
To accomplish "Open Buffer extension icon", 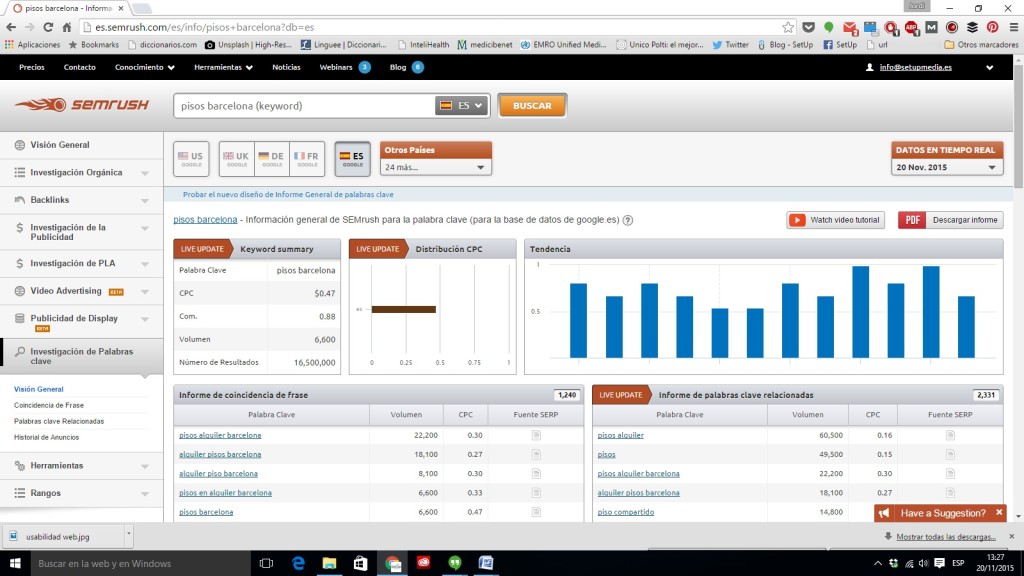I will (972, 27).
